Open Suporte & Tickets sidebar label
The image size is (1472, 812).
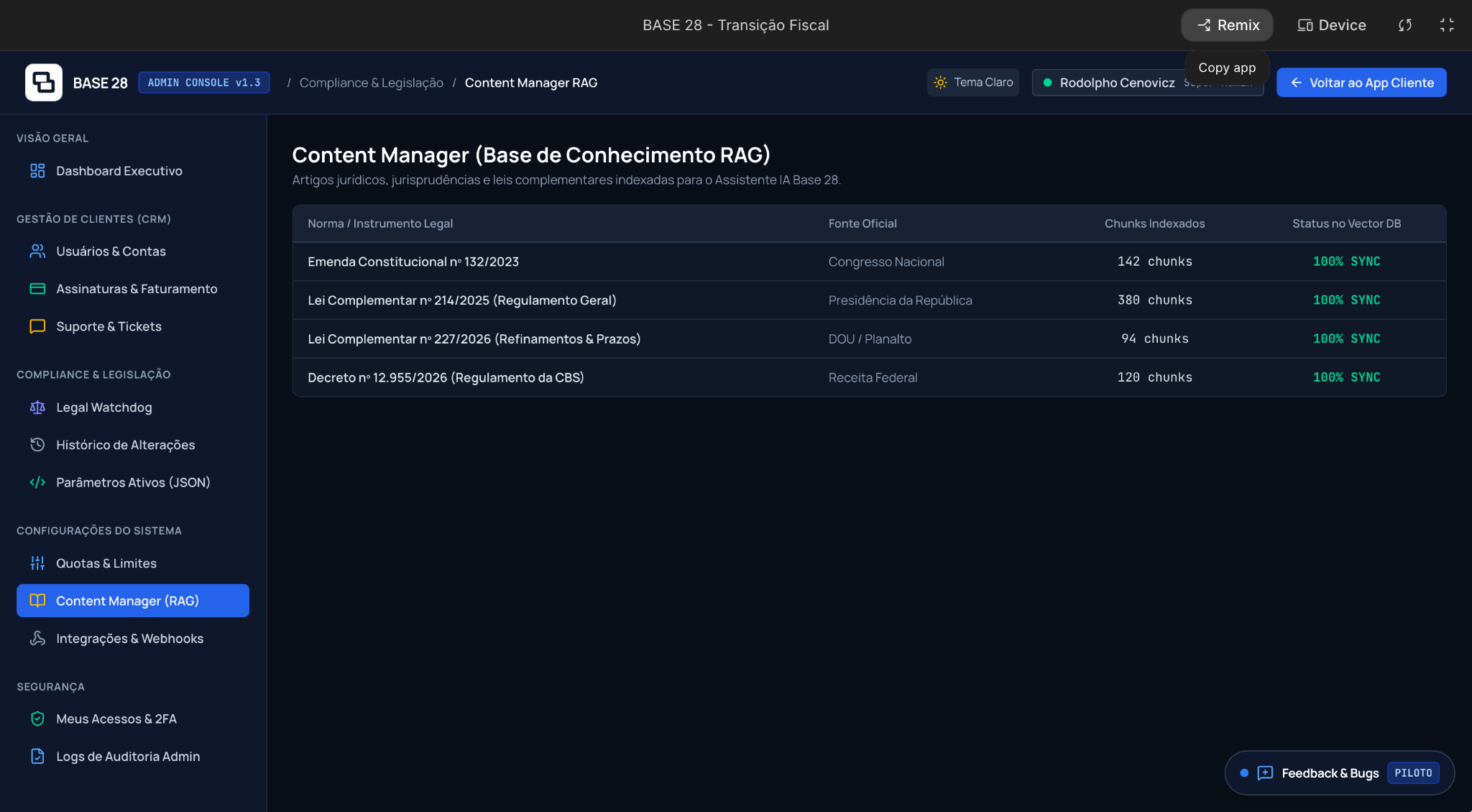tap(109, 326)
